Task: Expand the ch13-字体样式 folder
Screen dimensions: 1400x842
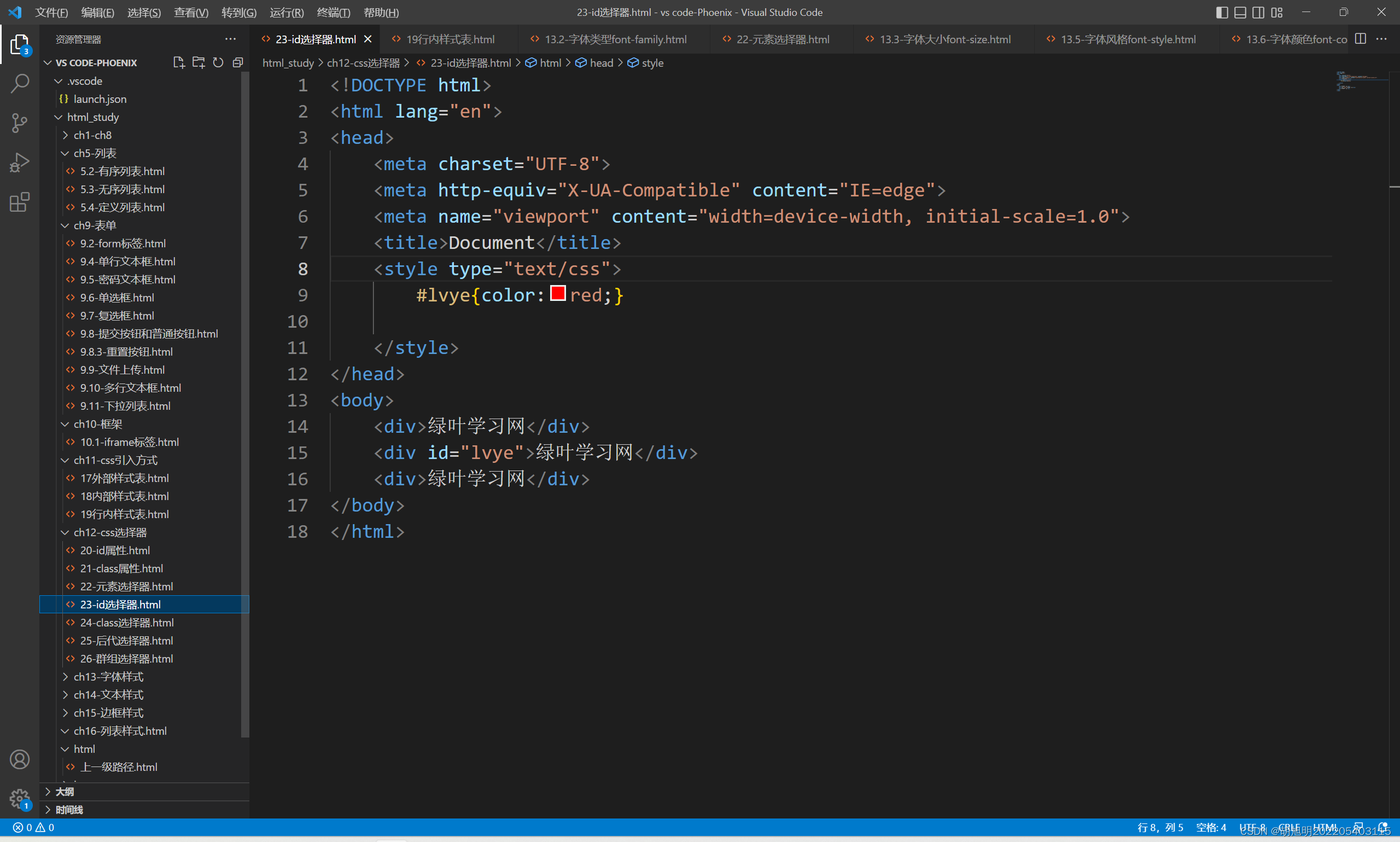Action: point(108,676)
